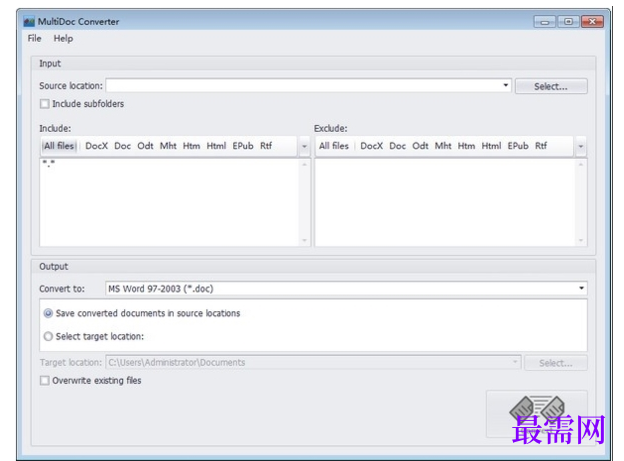Click inside the Include patterns text area

[169, 202]
